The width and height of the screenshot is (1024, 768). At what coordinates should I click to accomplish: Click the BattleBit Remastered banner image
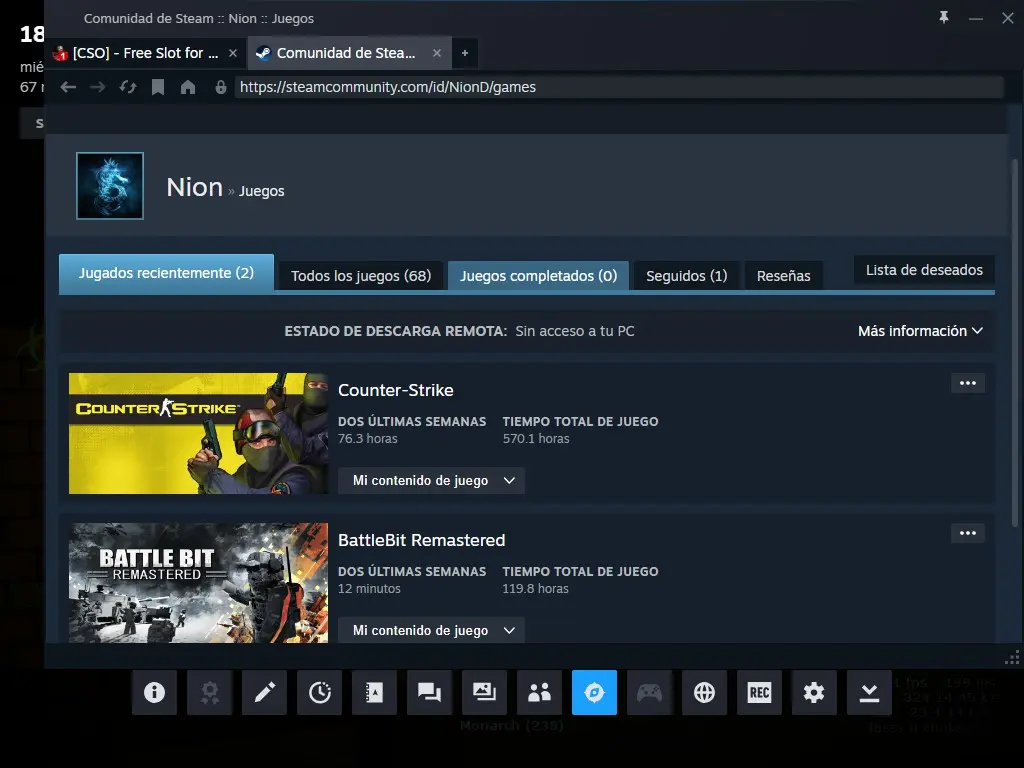(x=199, y=583)
